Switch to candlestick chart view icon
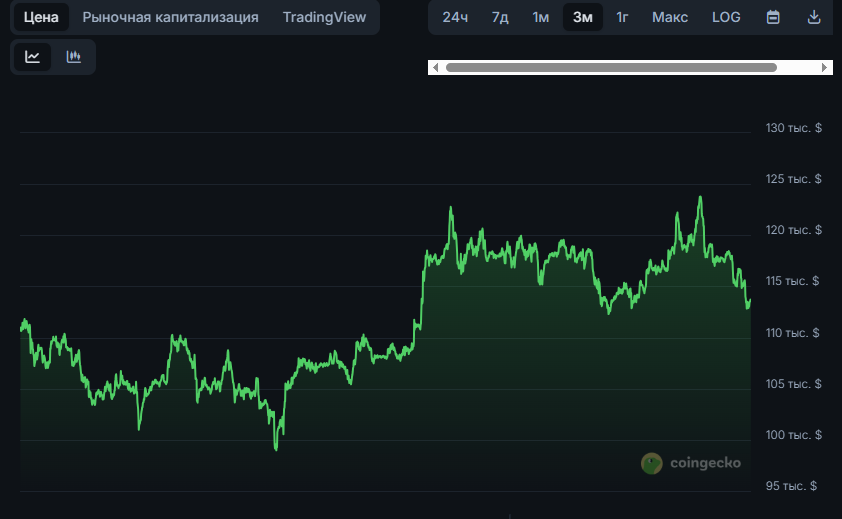The image size is (842, 519). [73, 57]
